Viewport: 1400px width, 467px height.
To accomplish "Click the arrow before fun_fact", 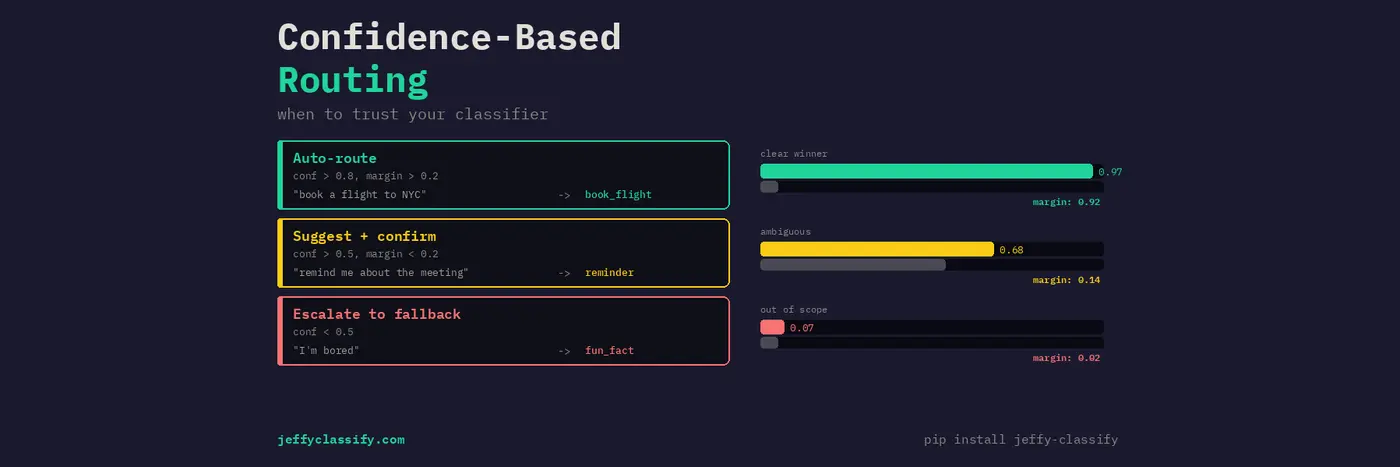I will click(x=565, y=351).
